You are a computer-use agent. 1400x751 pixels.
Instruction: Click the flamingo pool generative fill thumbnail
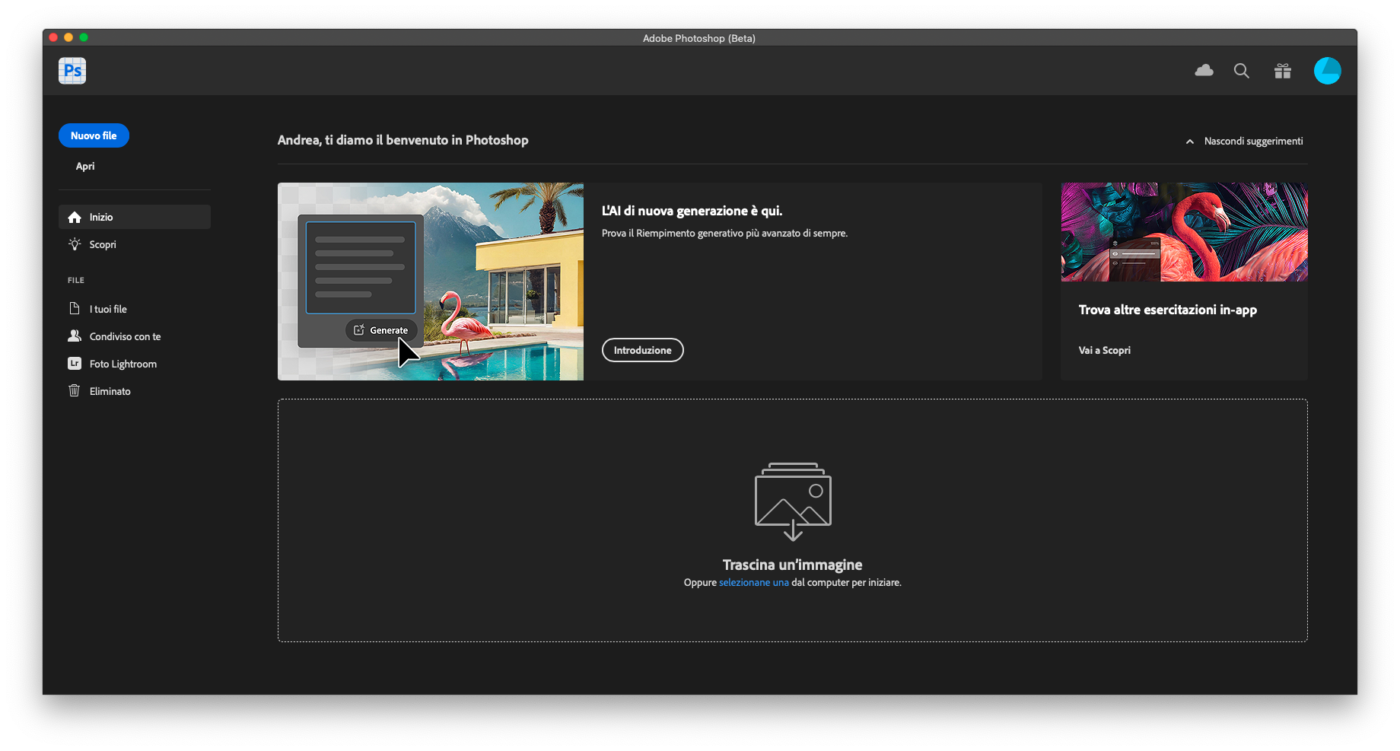(x=430, y=281)
